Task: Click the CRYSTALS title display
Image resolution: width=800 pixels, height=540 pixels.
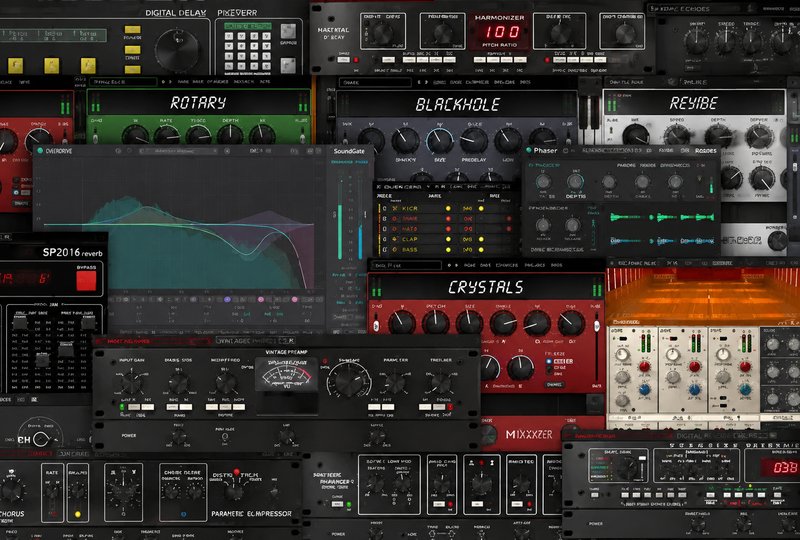Action: point(486,288)
